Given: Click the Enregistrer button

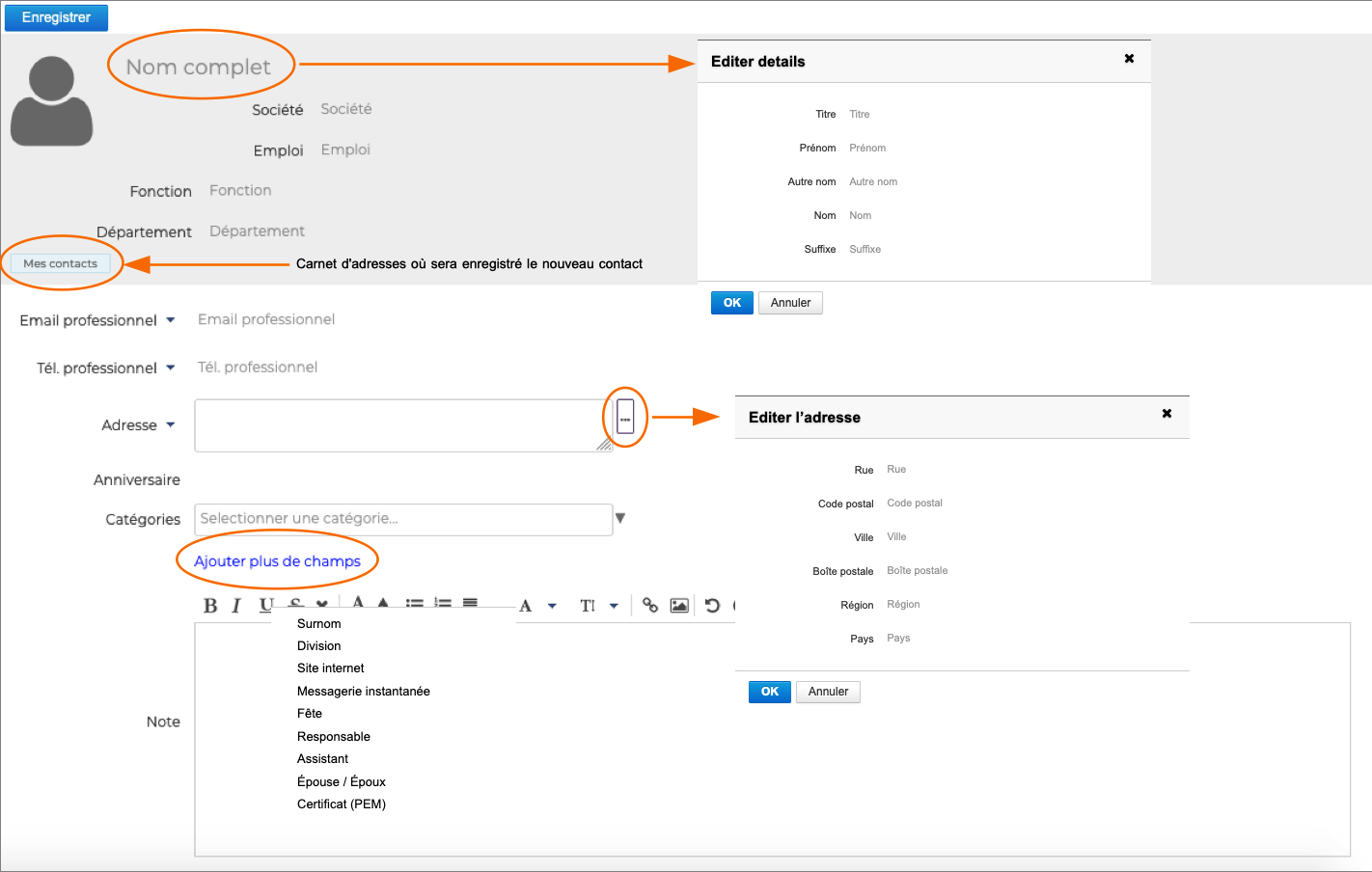Looking at the screenshot, I should [56, 17].
